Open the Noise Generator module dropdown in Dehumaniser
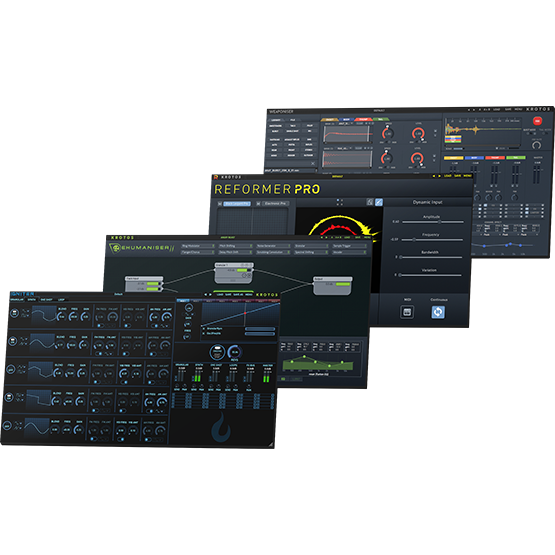Screen dimensions: 555x555 273,246
